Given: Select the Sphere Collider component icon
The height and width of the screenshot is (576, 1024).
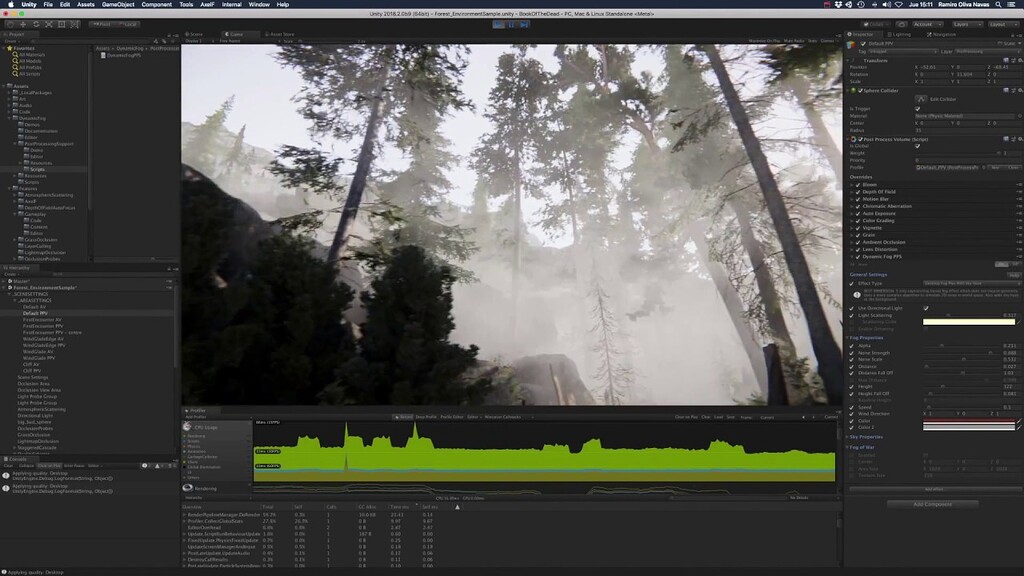Looking at the screenshot, I should point(853,90).
